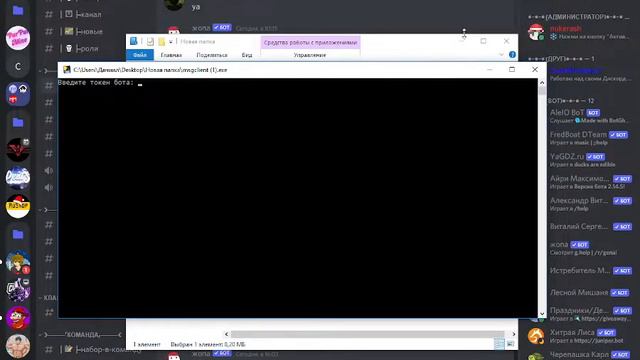
Task: Expand the server folder above the Dests server
Action: tap(18, 122)
